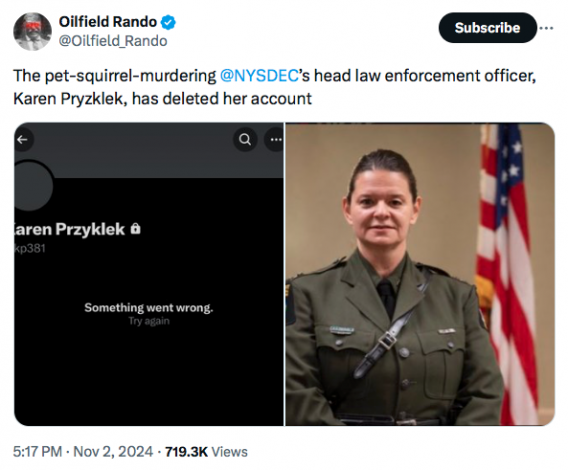
Task: Click the 719.3K Views count
Action: coord(206,452)
